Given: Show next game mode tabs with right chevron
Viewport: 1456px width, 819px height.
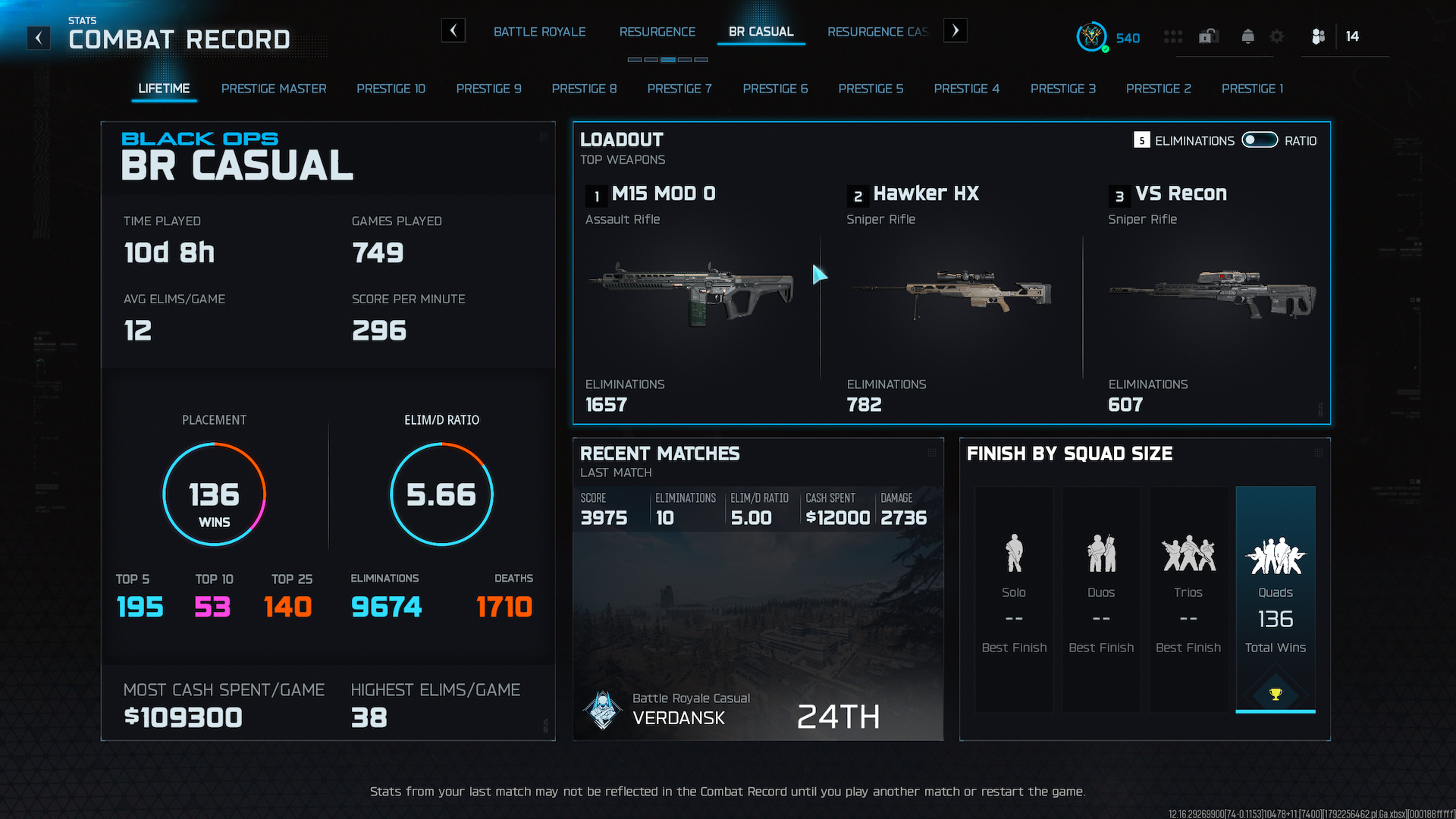Looking at the screenshot, I should point(955,30).
